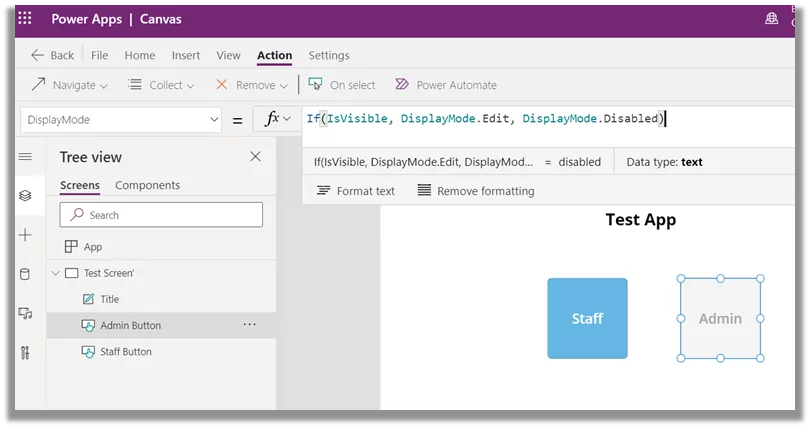Click the Title label edit icon
Viewport: 810px width, 428px height.
pos(88,299)
